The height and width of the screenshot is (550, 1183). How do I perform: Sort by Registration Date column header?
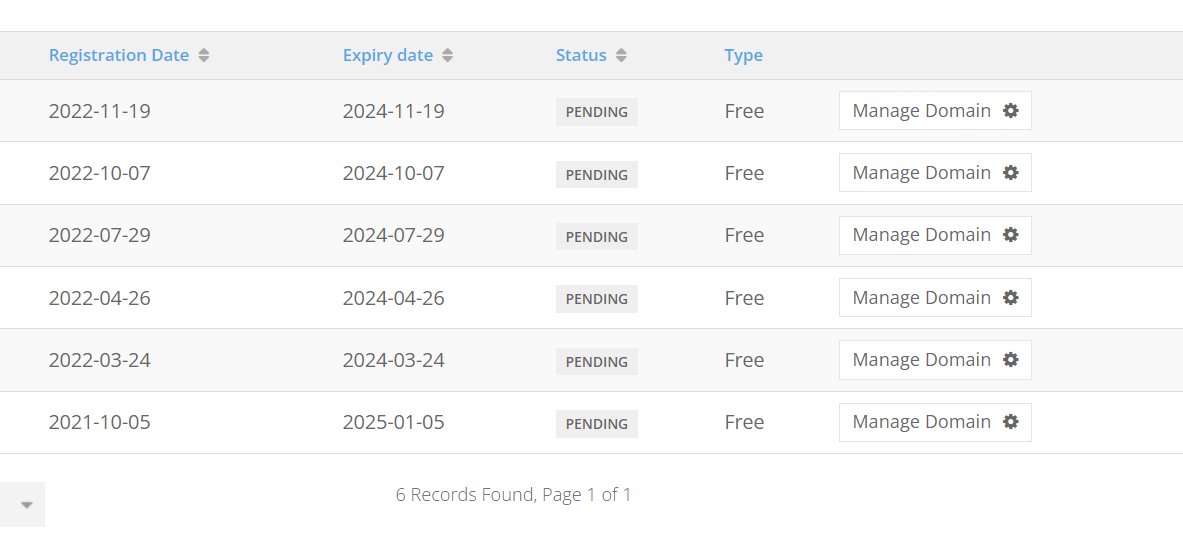(x=118, y=55)
